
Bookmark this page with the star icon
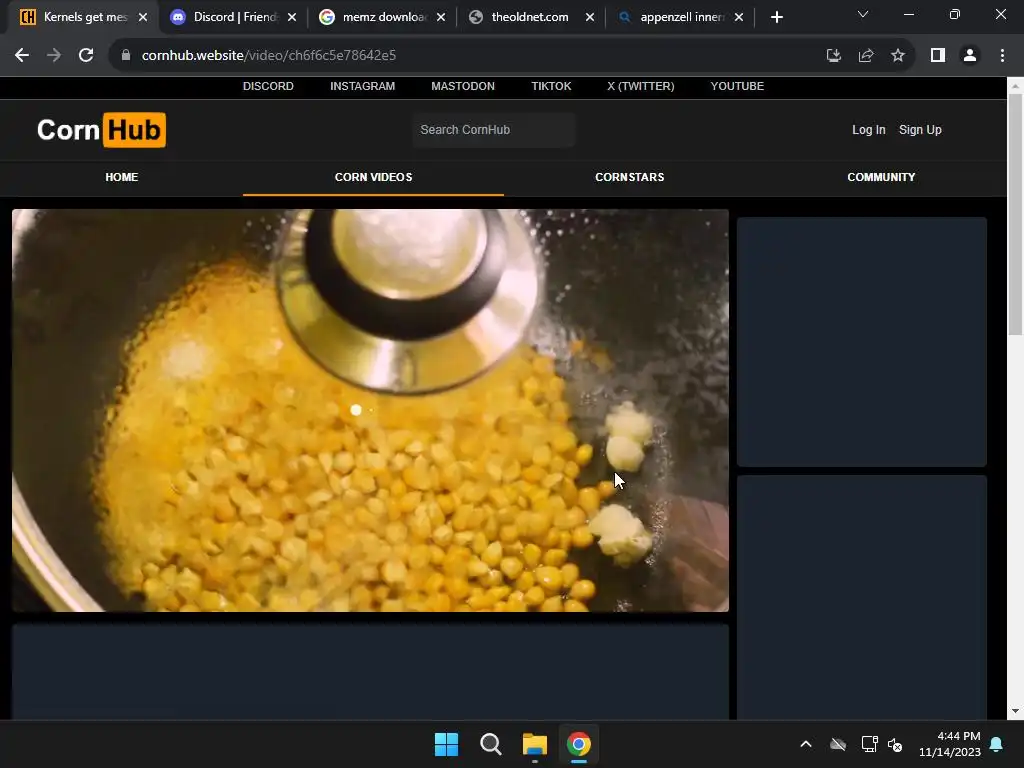click(898, 56)
